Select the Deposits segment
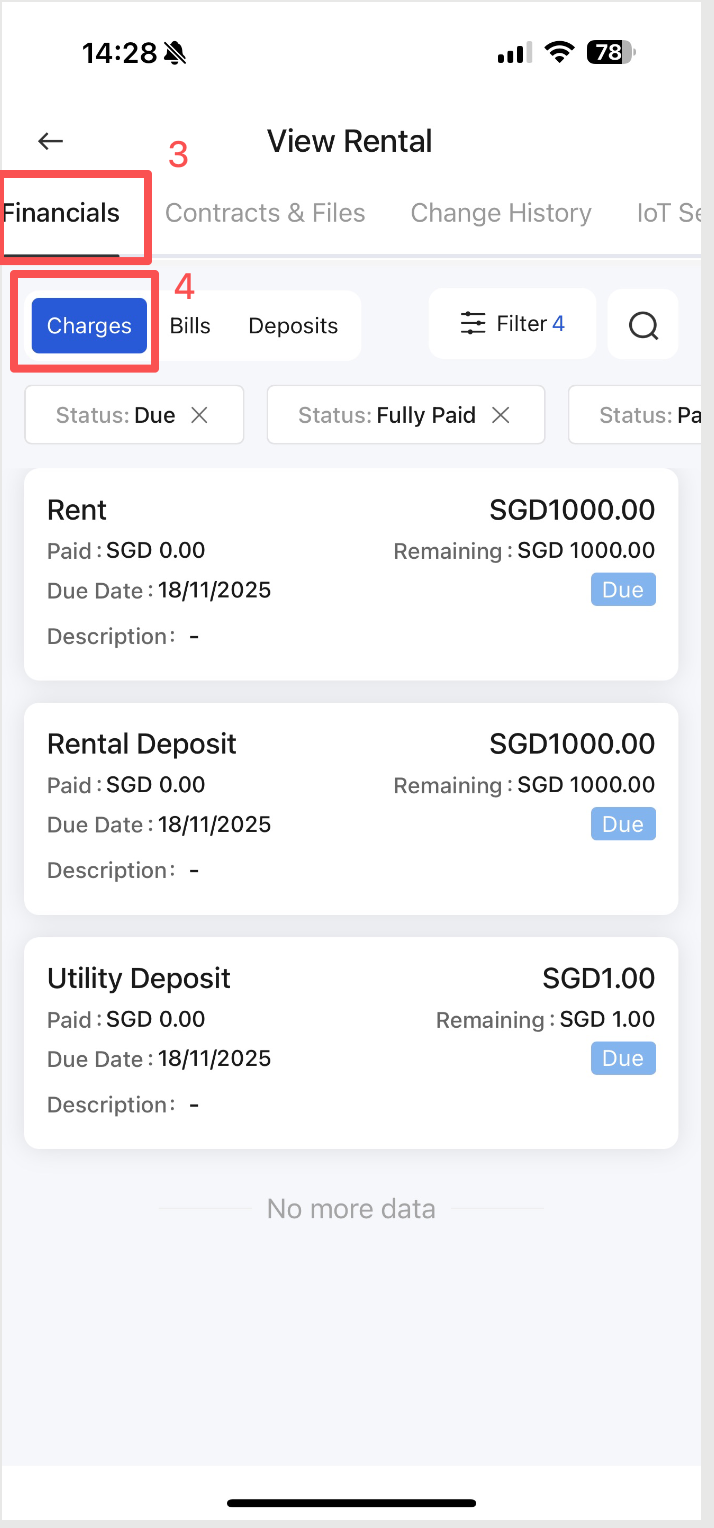Viewport: 714px width, 1528px height. click(x=293, y=326)
